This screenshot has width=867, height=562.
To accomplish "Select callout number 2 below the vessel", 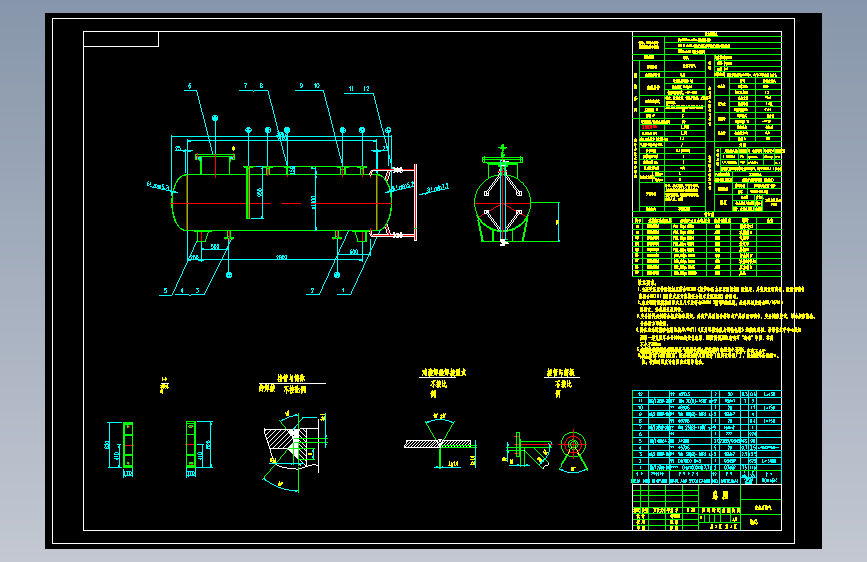I will 312,290.
